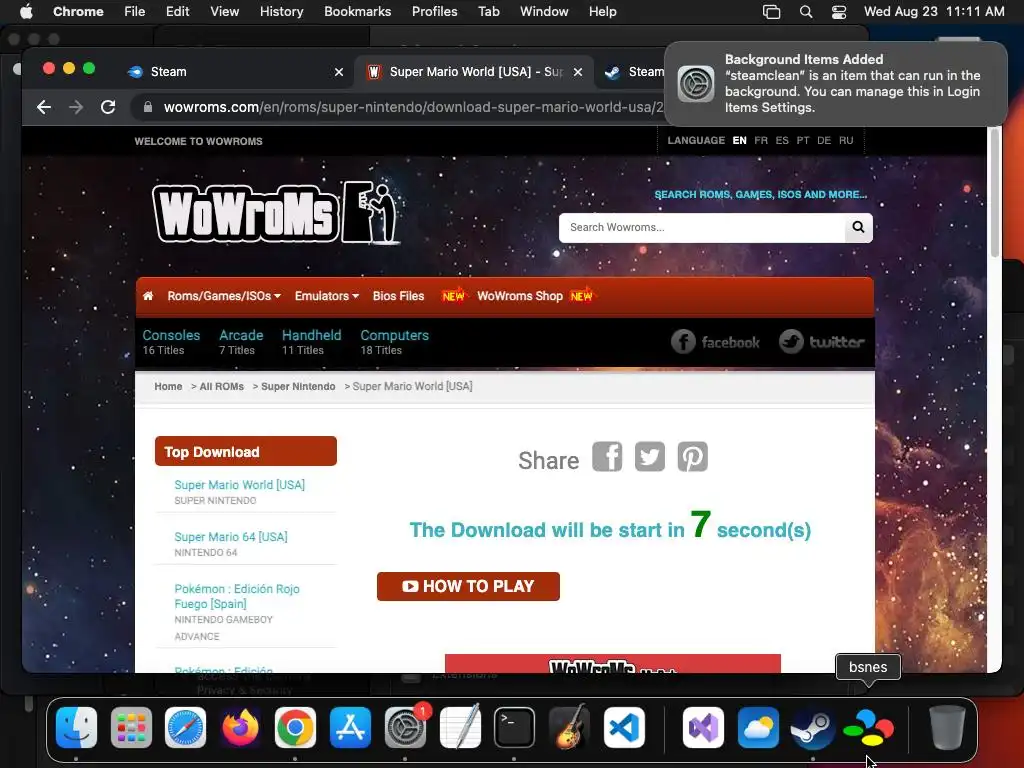Open System Settings dock icon

[x=405, y=728]
